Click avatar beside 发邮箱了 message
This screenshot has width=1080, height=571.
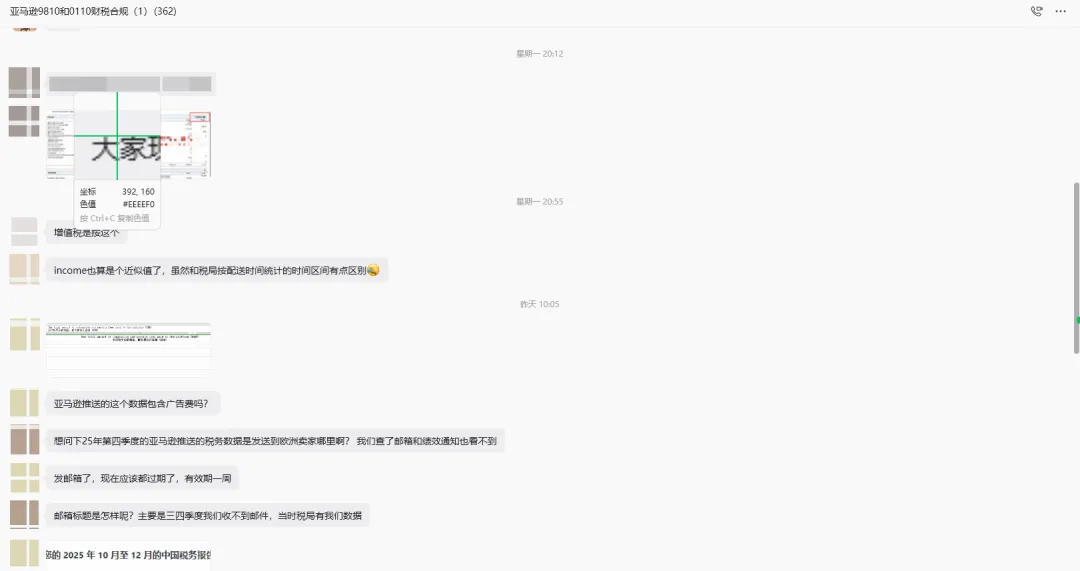(x=24, y=477)
